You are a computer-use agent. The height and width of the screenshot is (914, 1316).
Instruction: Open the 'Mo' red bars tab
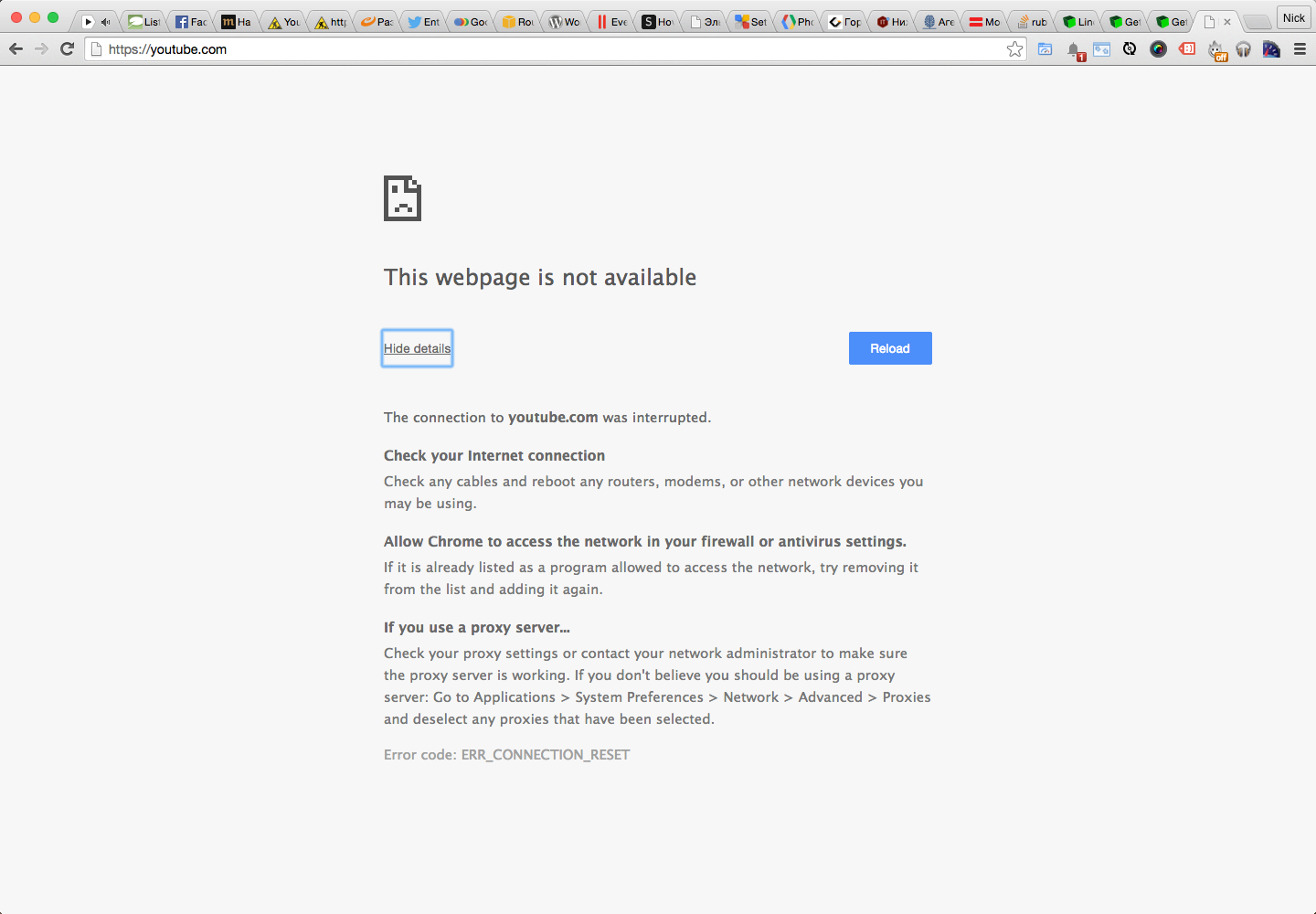click(x=984, y=22)
